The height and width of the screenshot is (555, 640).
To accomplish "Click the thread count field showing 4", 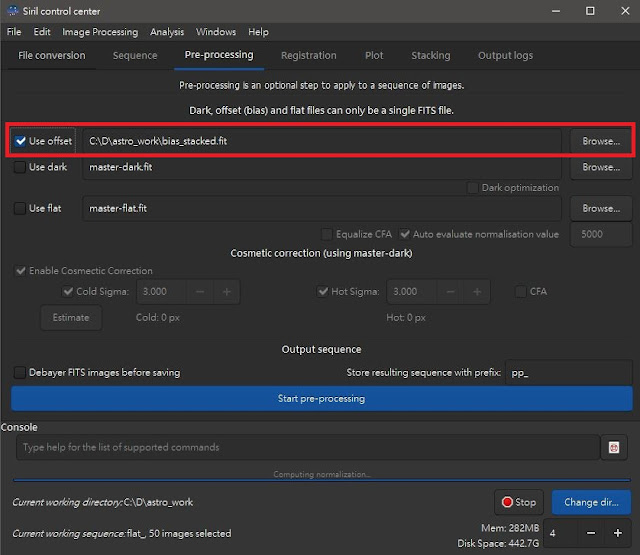I will pos(561,533).
